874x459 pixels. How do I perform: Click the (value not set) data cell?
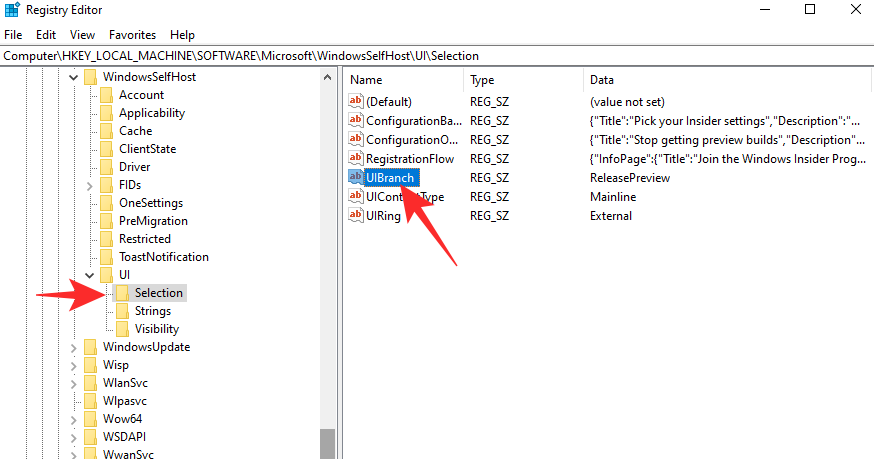click(627, 102)
